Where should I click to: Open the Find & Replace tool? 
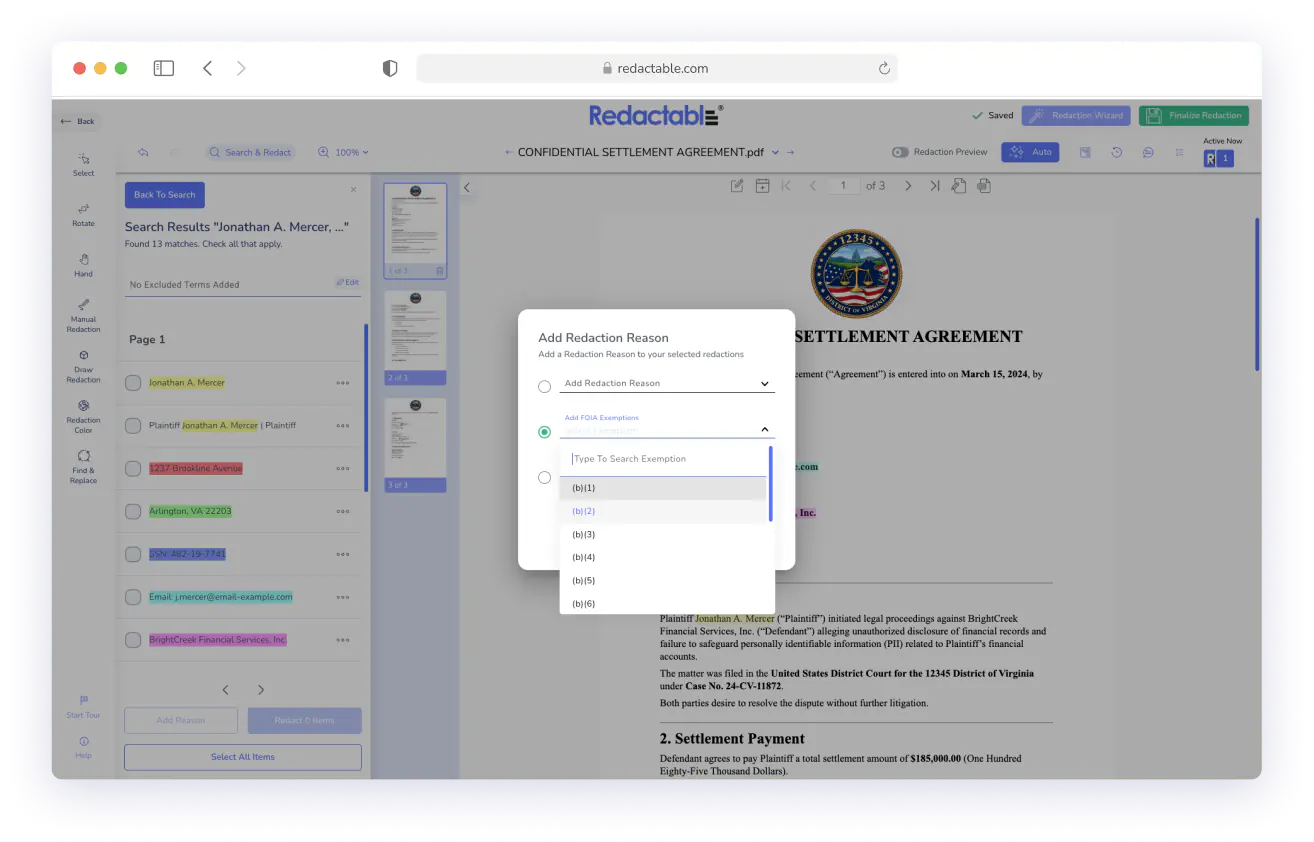[x=84, y=467]
